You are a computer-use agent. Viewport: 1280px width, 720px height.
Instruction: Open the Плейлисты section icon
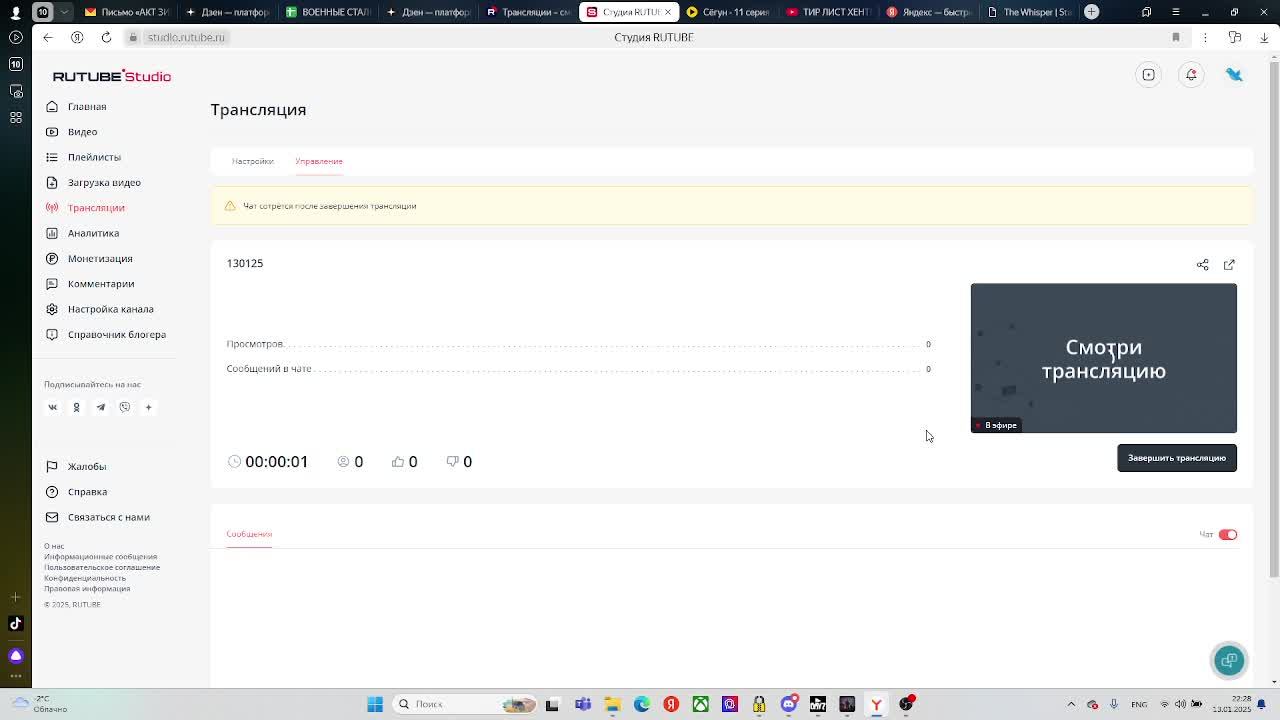point(52,157)
